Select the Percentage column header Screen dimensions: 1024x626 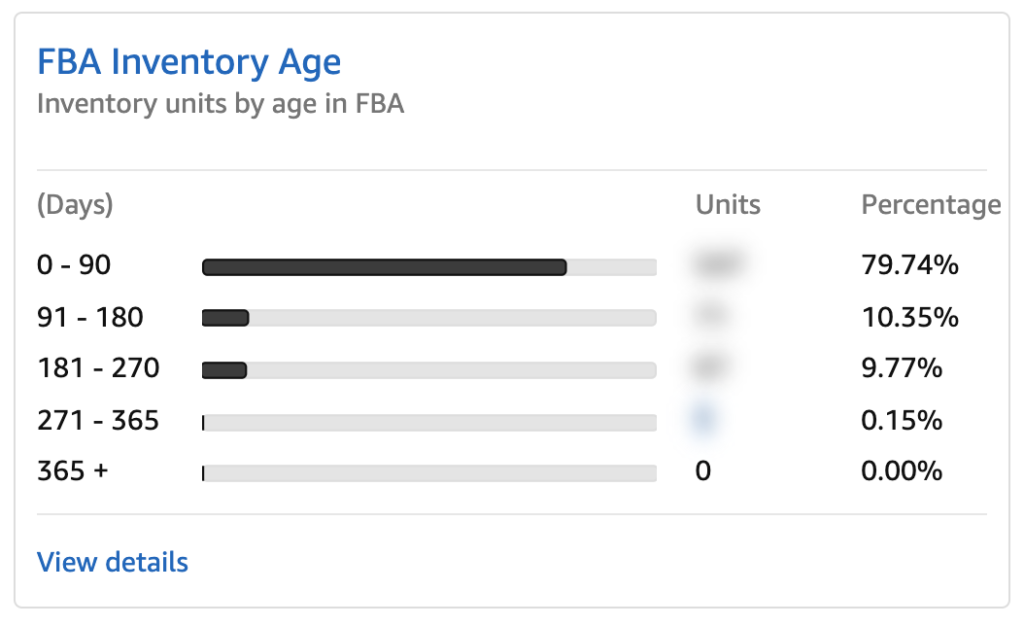pos(930,204)
